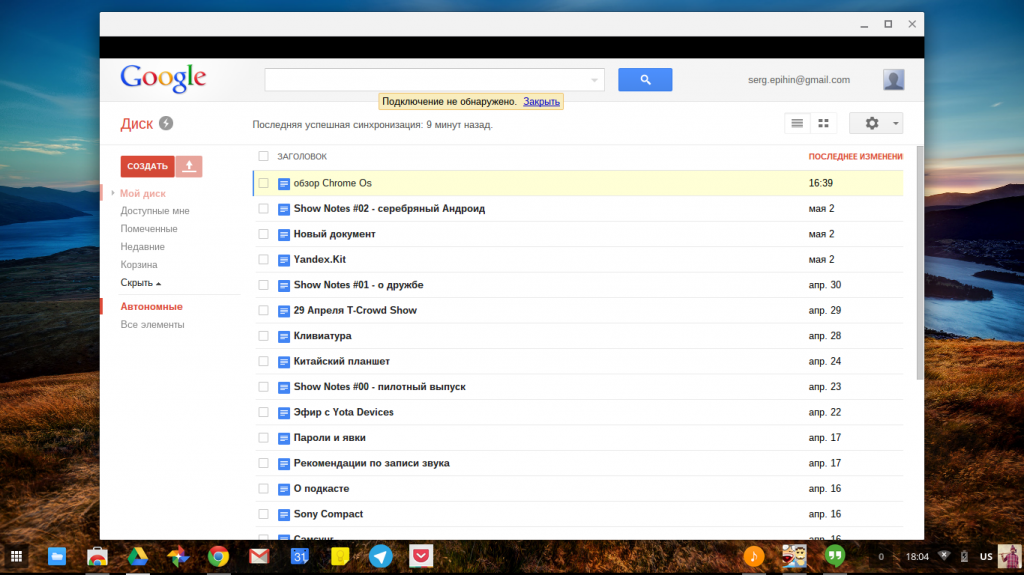Expand search options arrow in search box
Viewport: 1024px width, 575px height.
coord(596,80)
